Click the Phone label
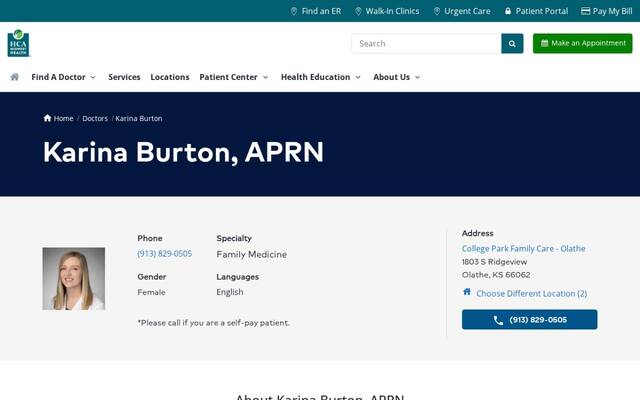 tap(150, 238)
